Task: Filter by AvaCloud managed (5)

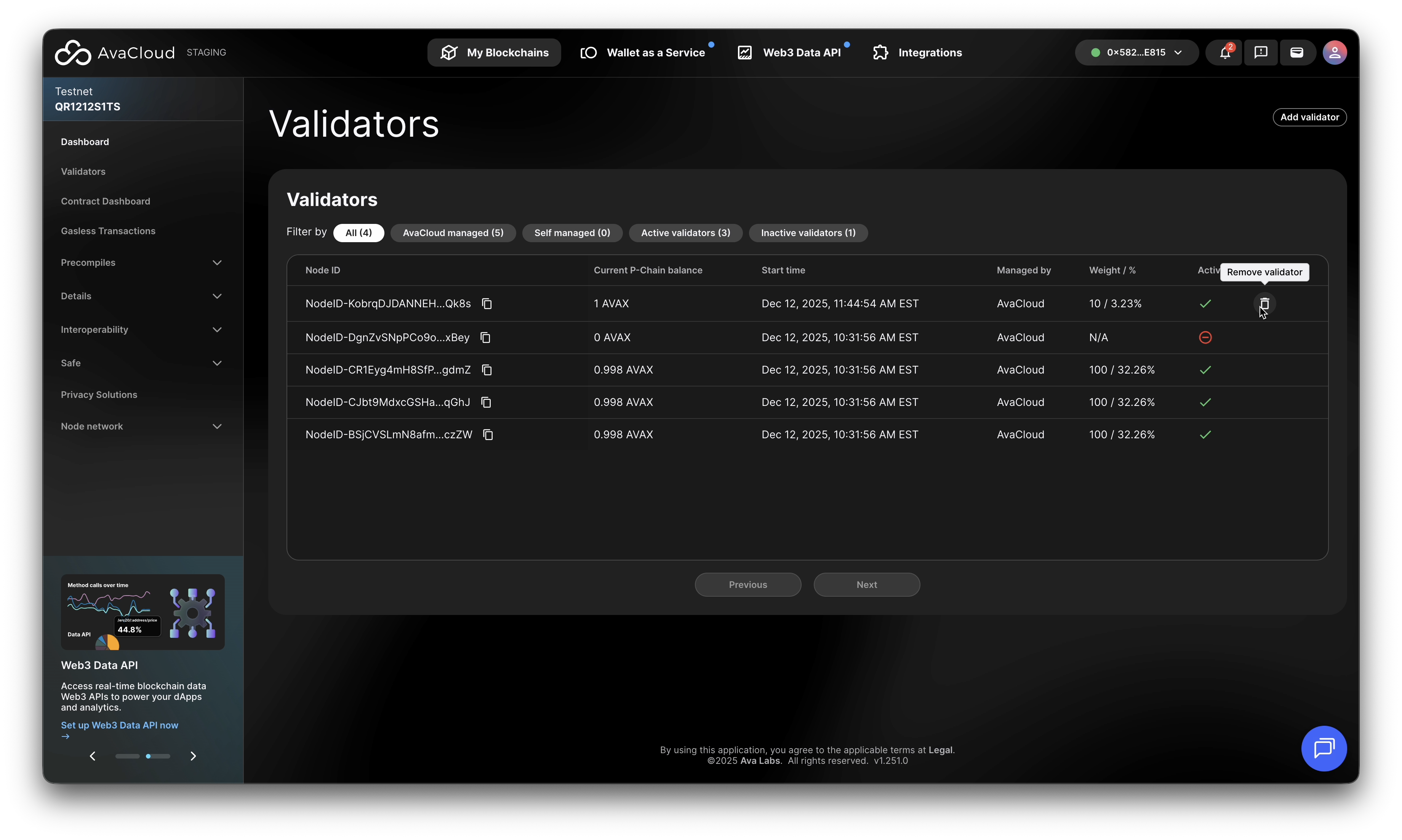Action: coord(453,233)
